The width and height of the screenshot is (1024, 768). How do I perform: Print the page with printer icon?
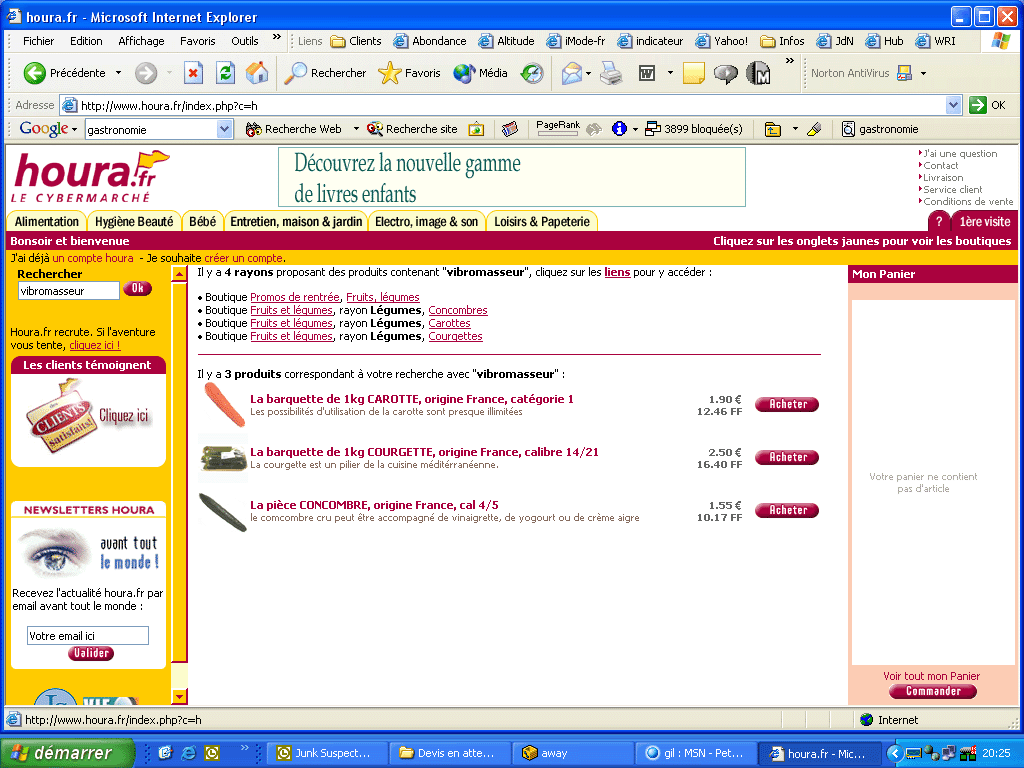[x=612, y=73]
